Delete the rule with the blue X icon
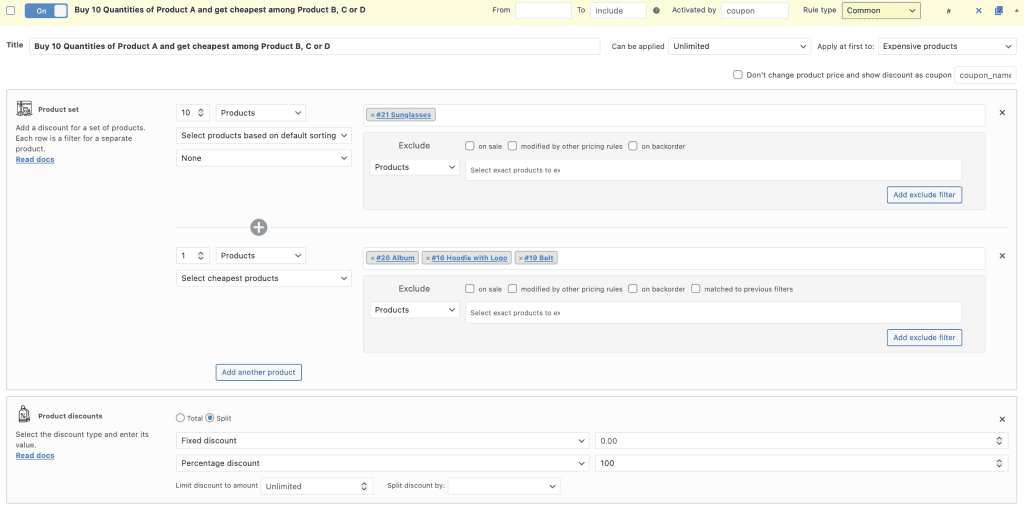1024x507 pixels. 979,11
